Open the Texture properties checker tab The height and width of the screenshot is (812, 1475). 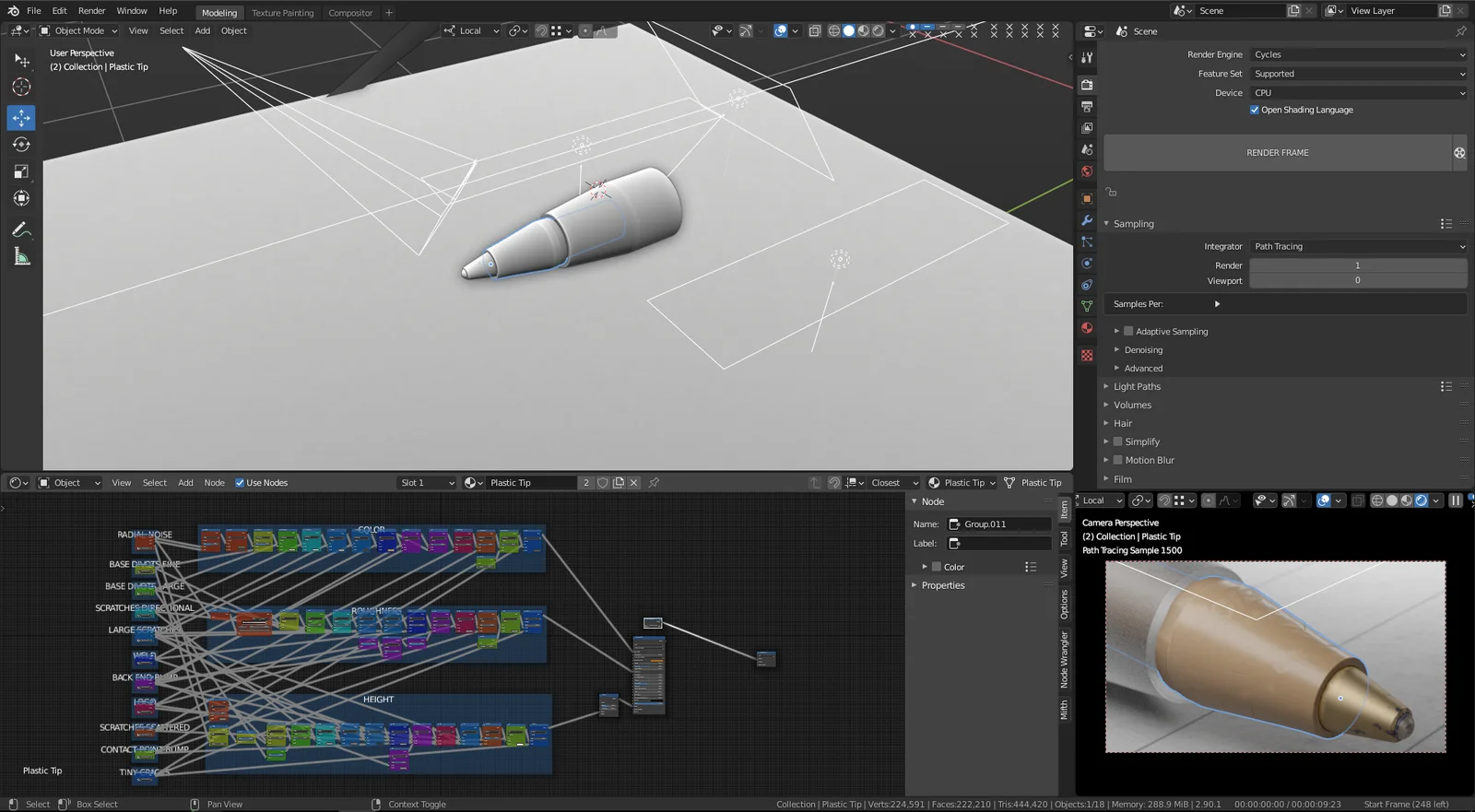pyautogui.click(x=1087, y=355)
